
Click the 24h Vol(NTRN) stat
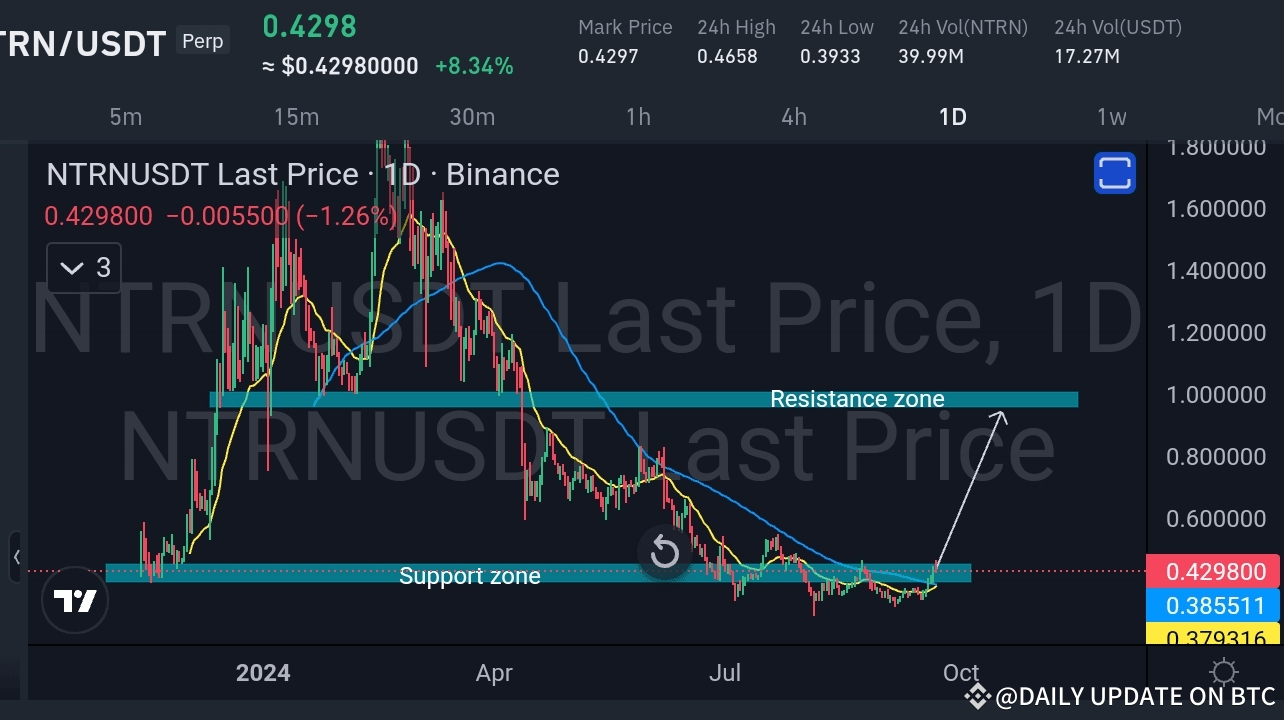point(962,42)
